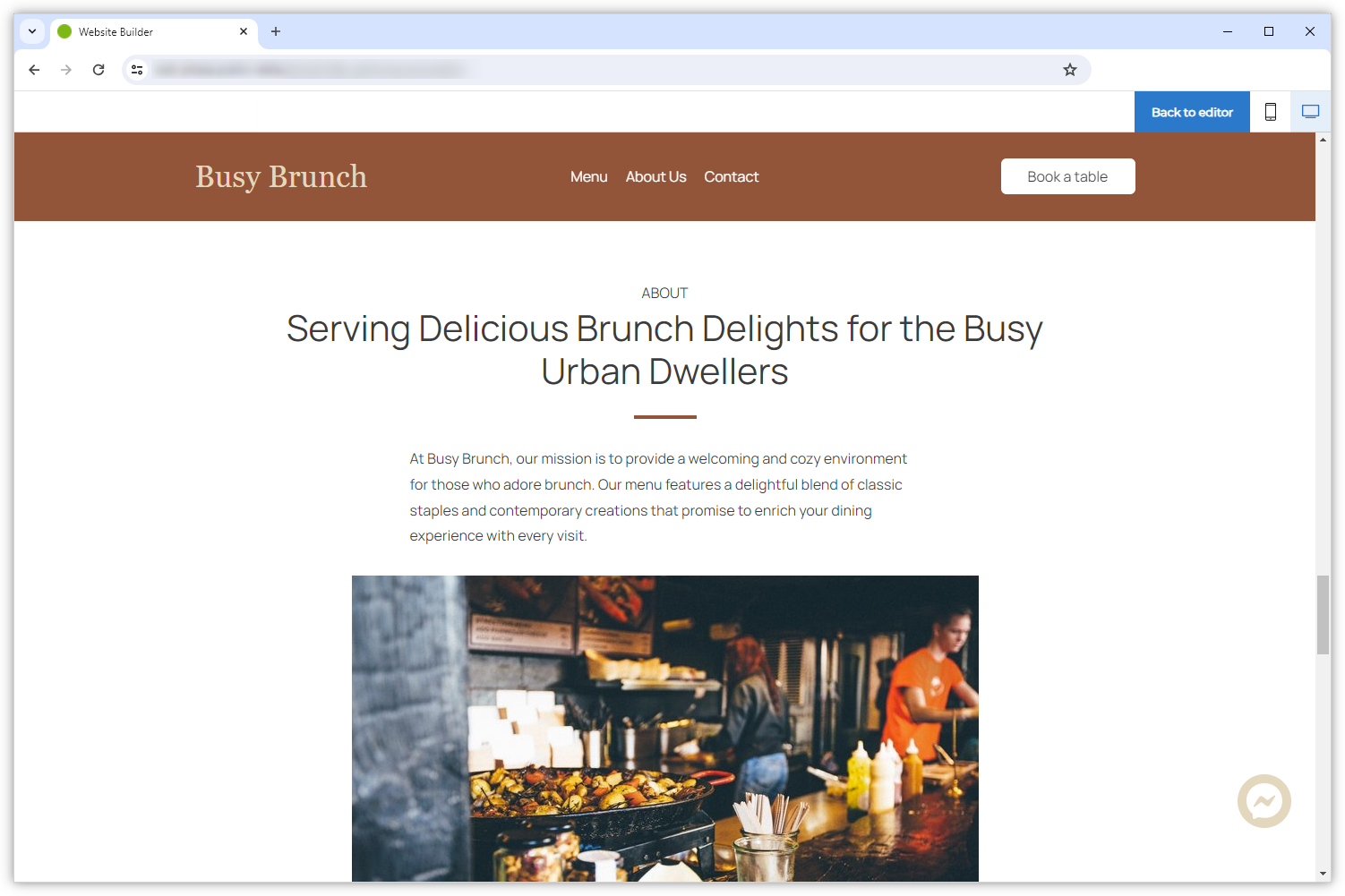Bookmark this page with star icon

coord(1069,70)
